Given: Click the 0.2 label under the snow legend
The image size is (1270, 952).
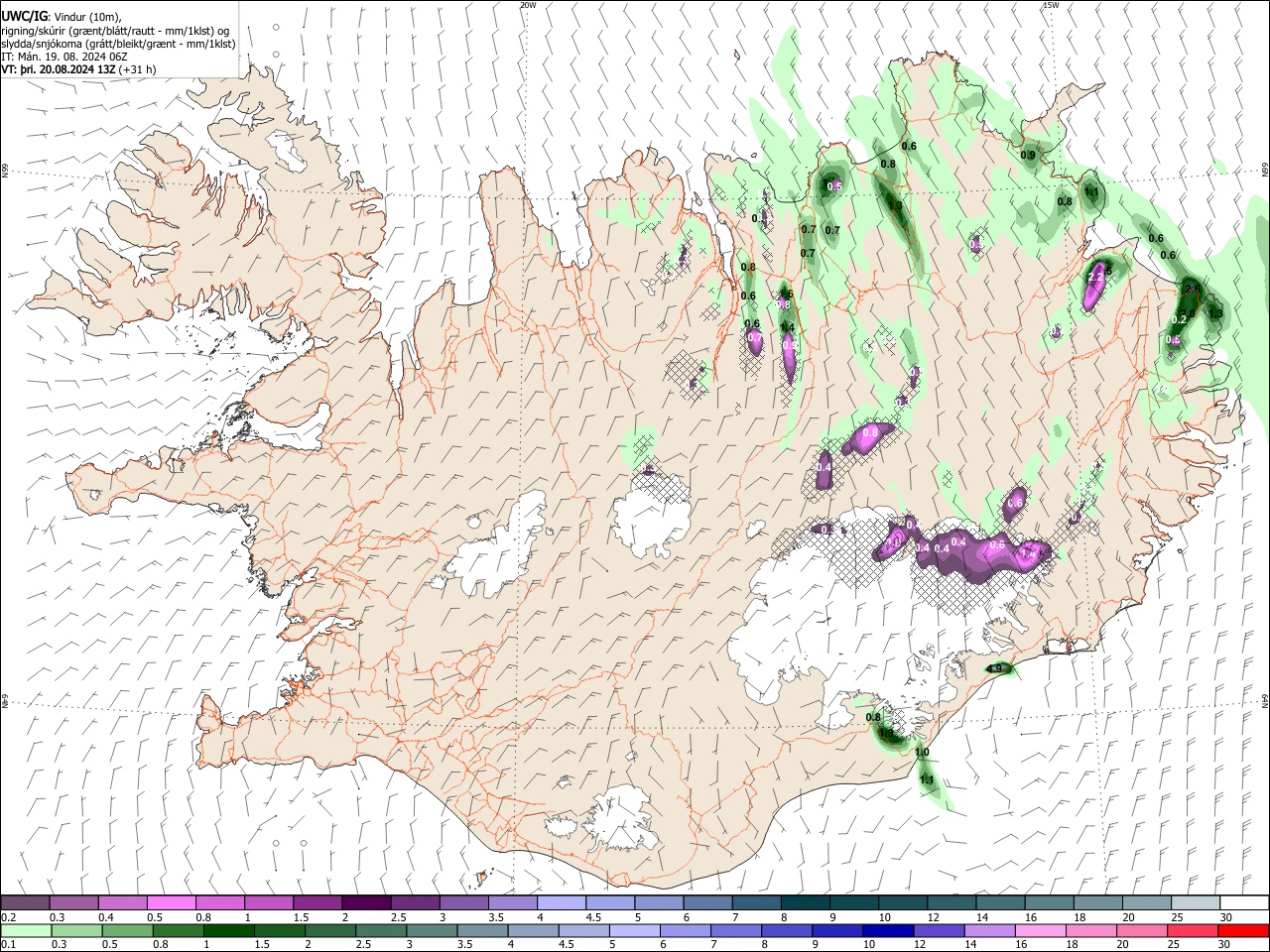Looking at the screenshot, I should click(x=9, y=917).
